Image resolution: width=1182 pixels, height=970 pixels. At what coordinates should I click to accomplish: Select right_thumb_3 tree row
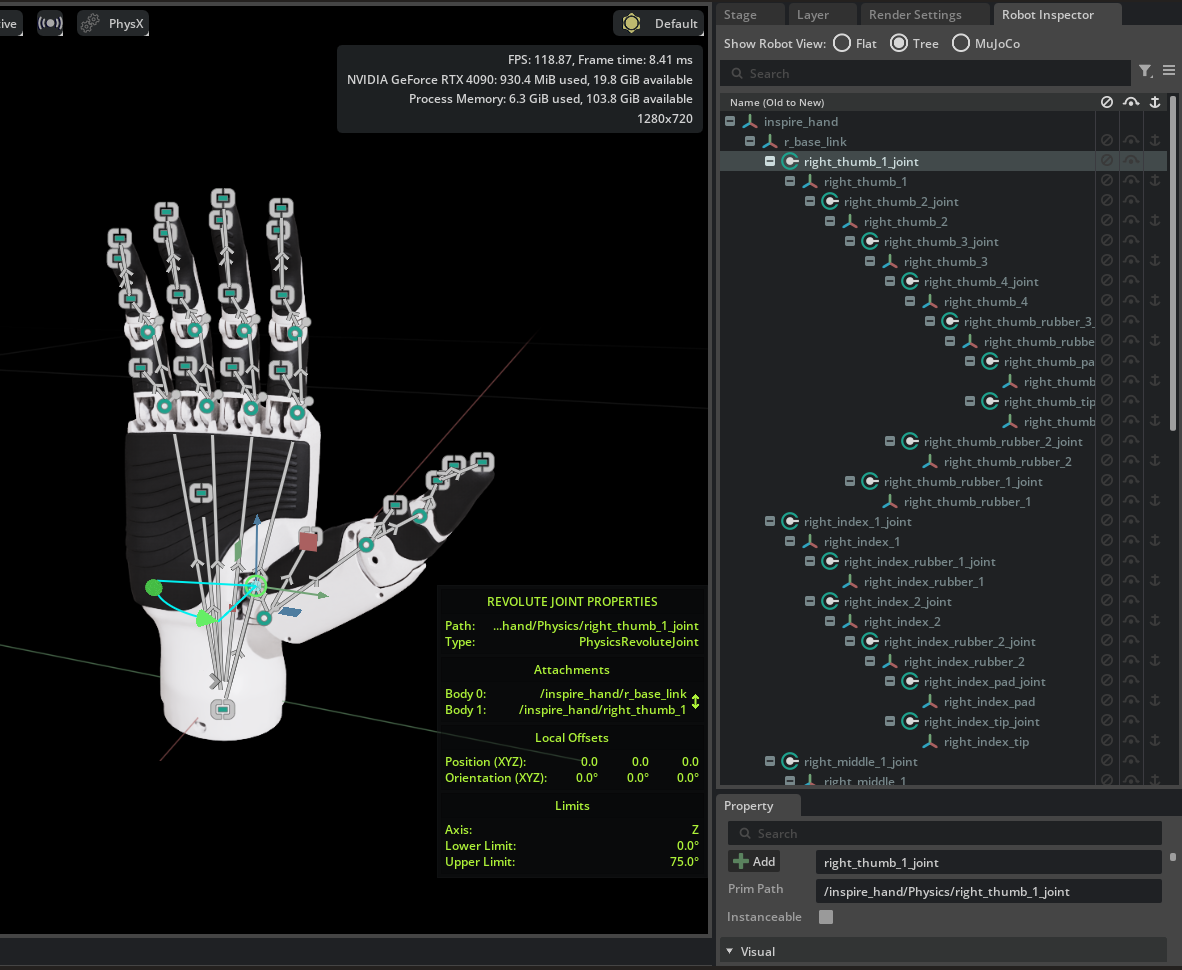tap(945, 262)
